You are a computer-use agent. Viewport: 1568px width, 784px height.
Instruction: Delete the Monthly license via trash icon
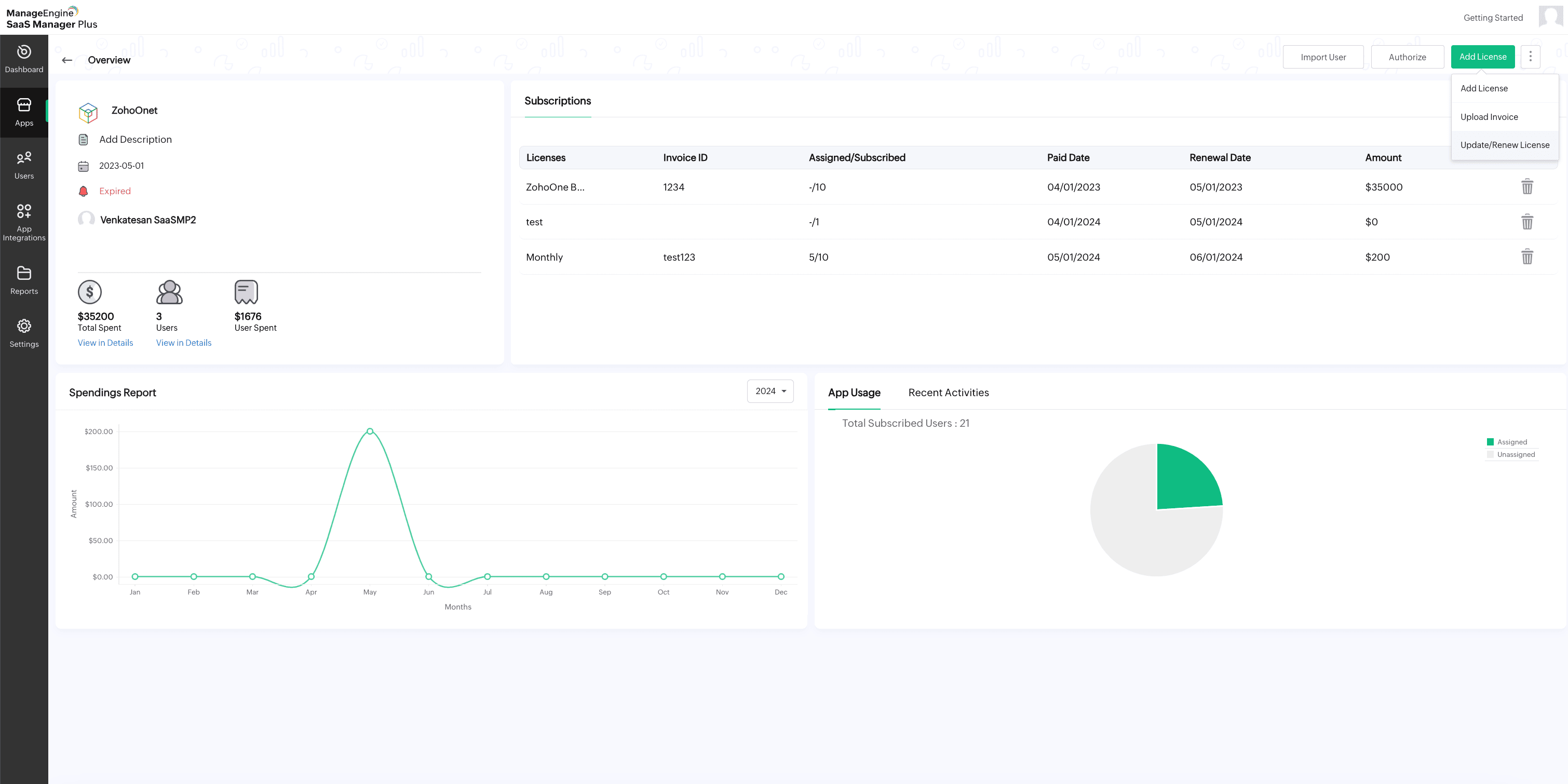pos(1526,257)
